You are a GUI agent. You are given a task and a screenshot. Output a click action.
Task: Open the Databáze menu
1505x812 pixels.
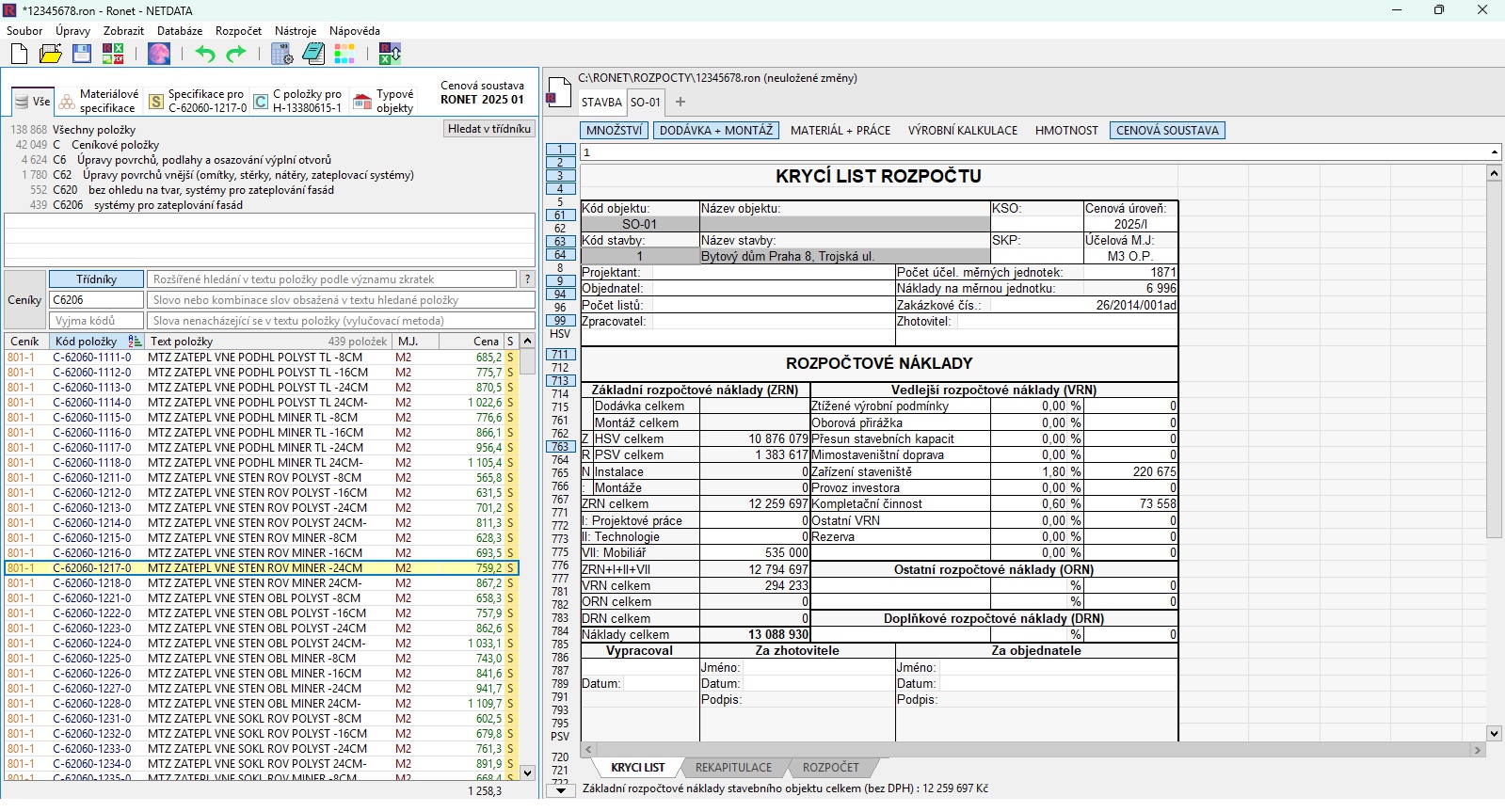coord(180,31)
